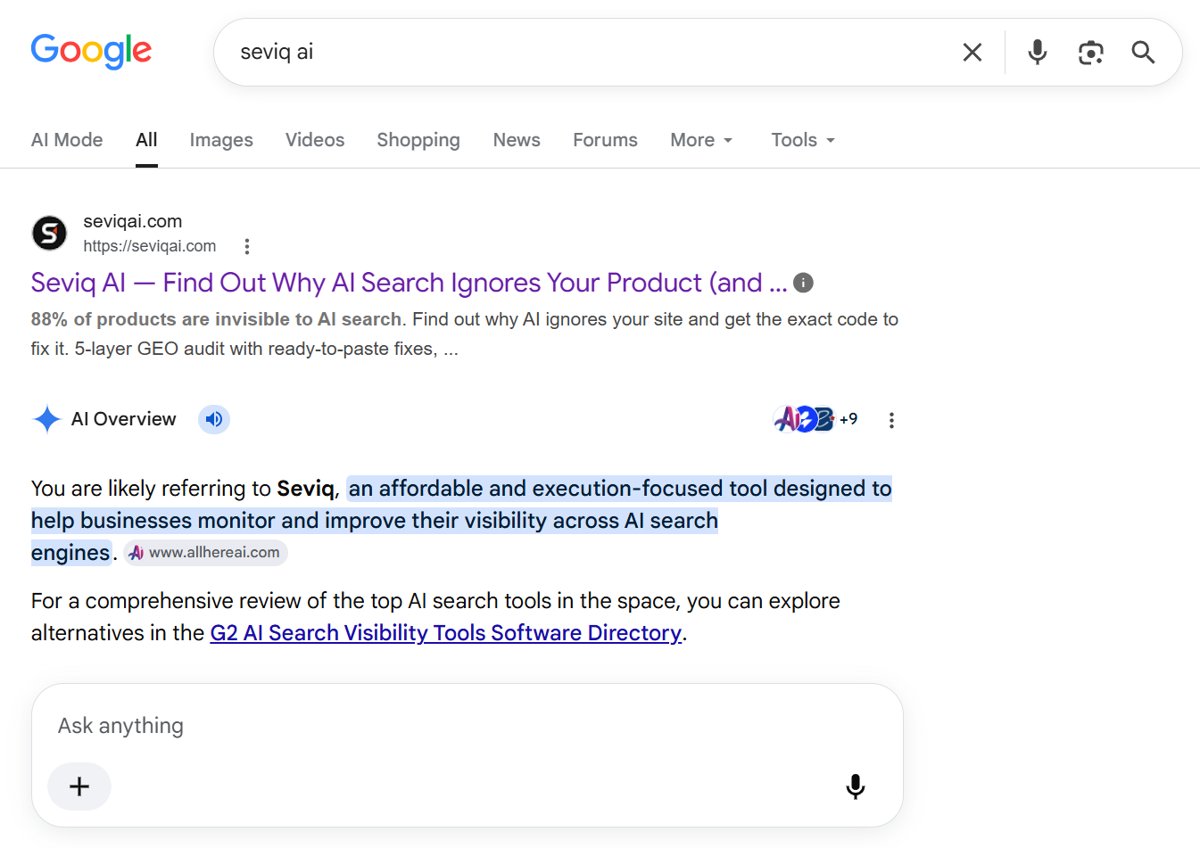This screenshot has height=848, width=1200.
Task: Open Google Lens image search icon
Action: (x=1091, y=52)
